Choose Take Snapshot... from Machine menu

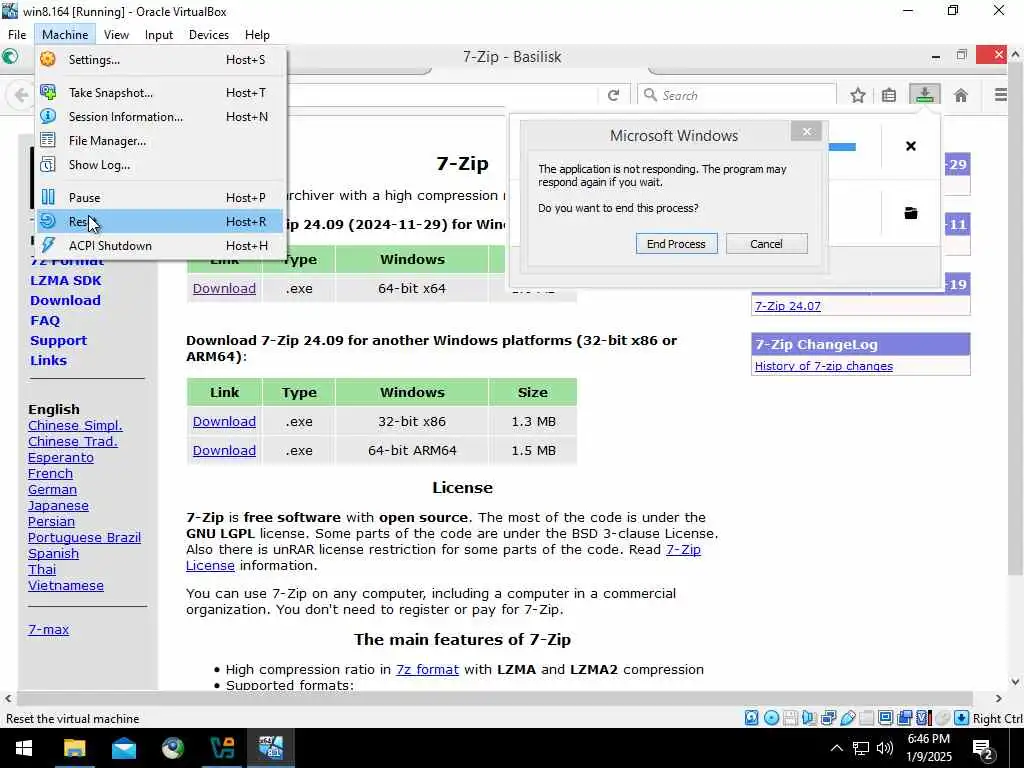pyautogui.click(x=161, y=93)
